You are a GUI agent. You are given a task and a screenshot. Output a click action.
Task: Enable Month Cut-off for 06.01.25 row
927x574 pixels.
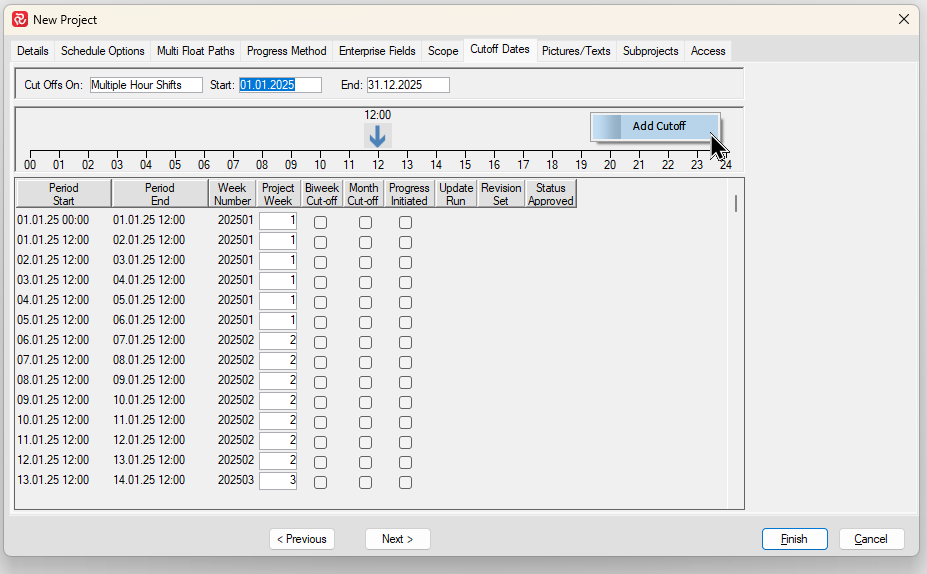pos(365,342)
